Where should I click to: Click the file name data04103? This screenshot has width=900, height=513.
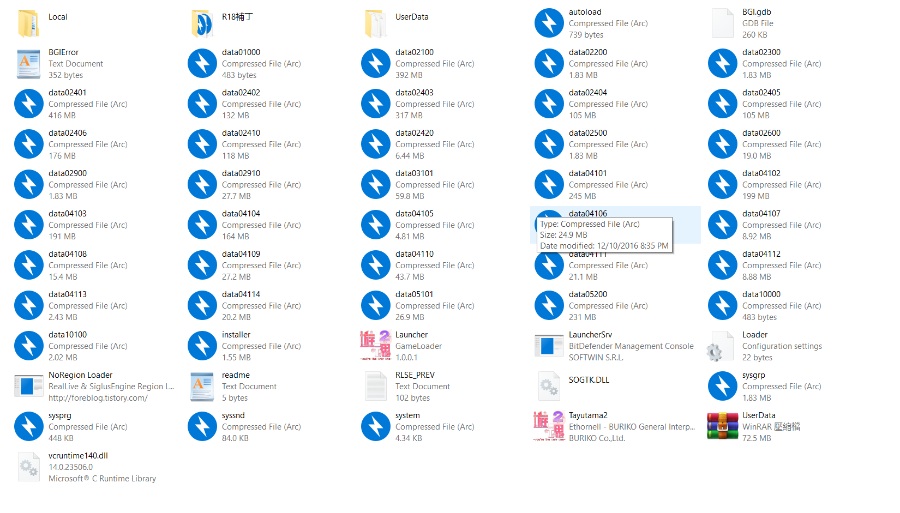pos(68,213)
